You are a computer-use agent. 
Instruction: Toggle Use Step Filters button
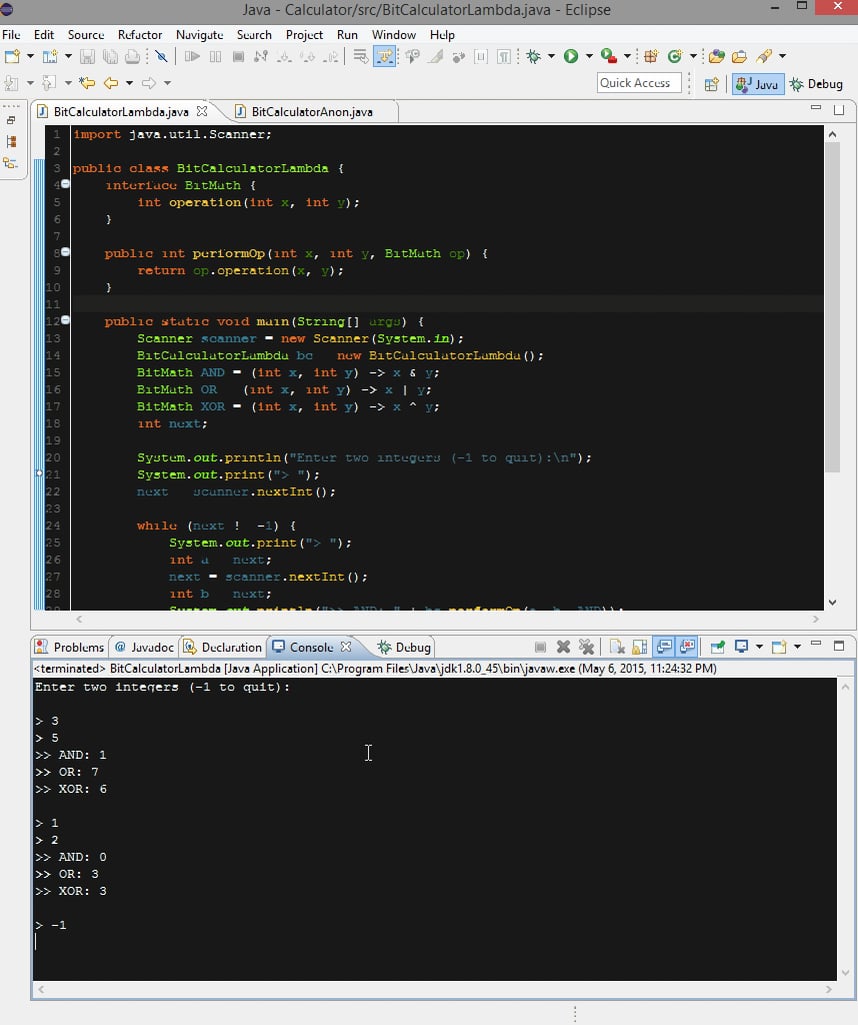[384, 57]
